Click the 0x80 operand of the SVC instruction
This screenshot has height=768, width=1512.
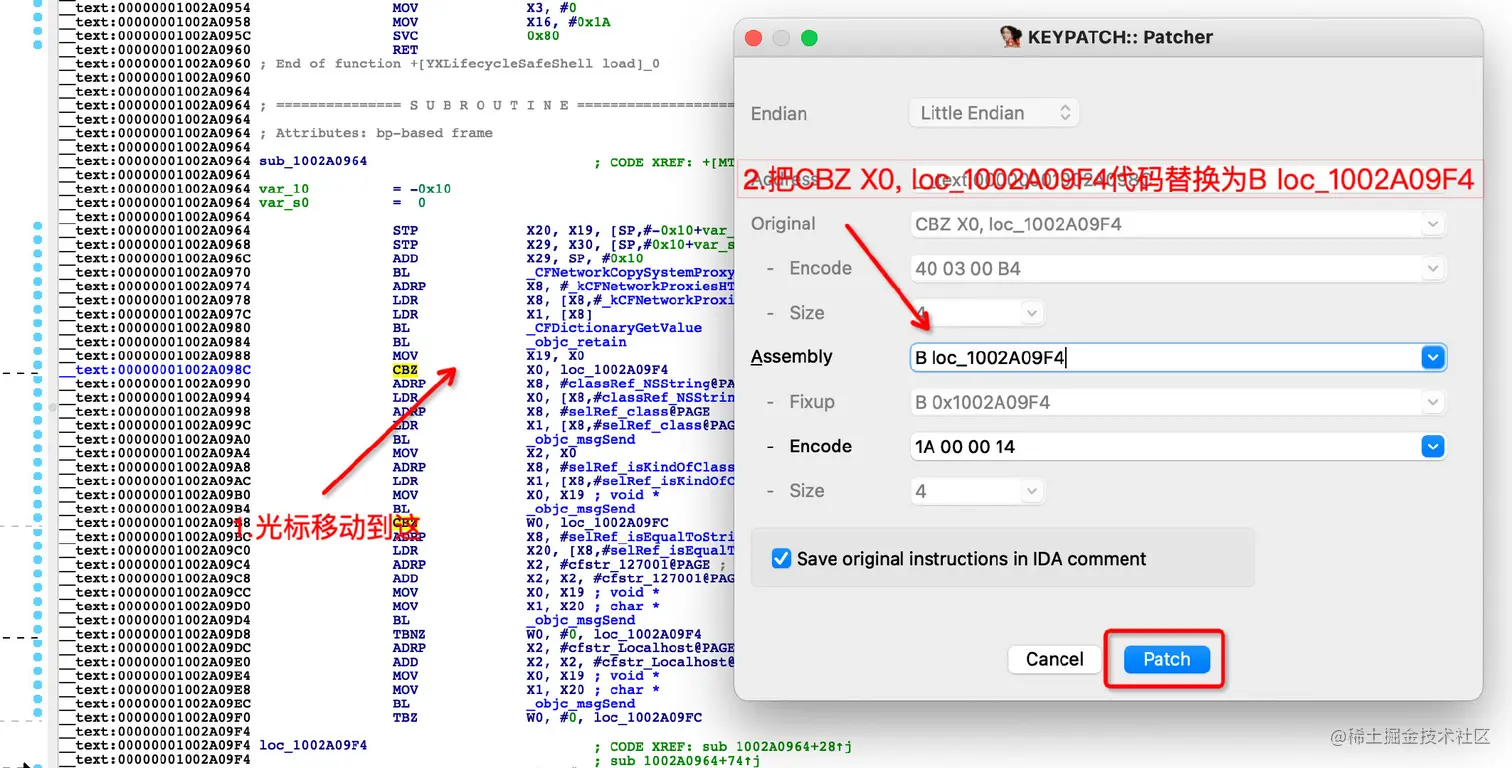coord(543,35)
